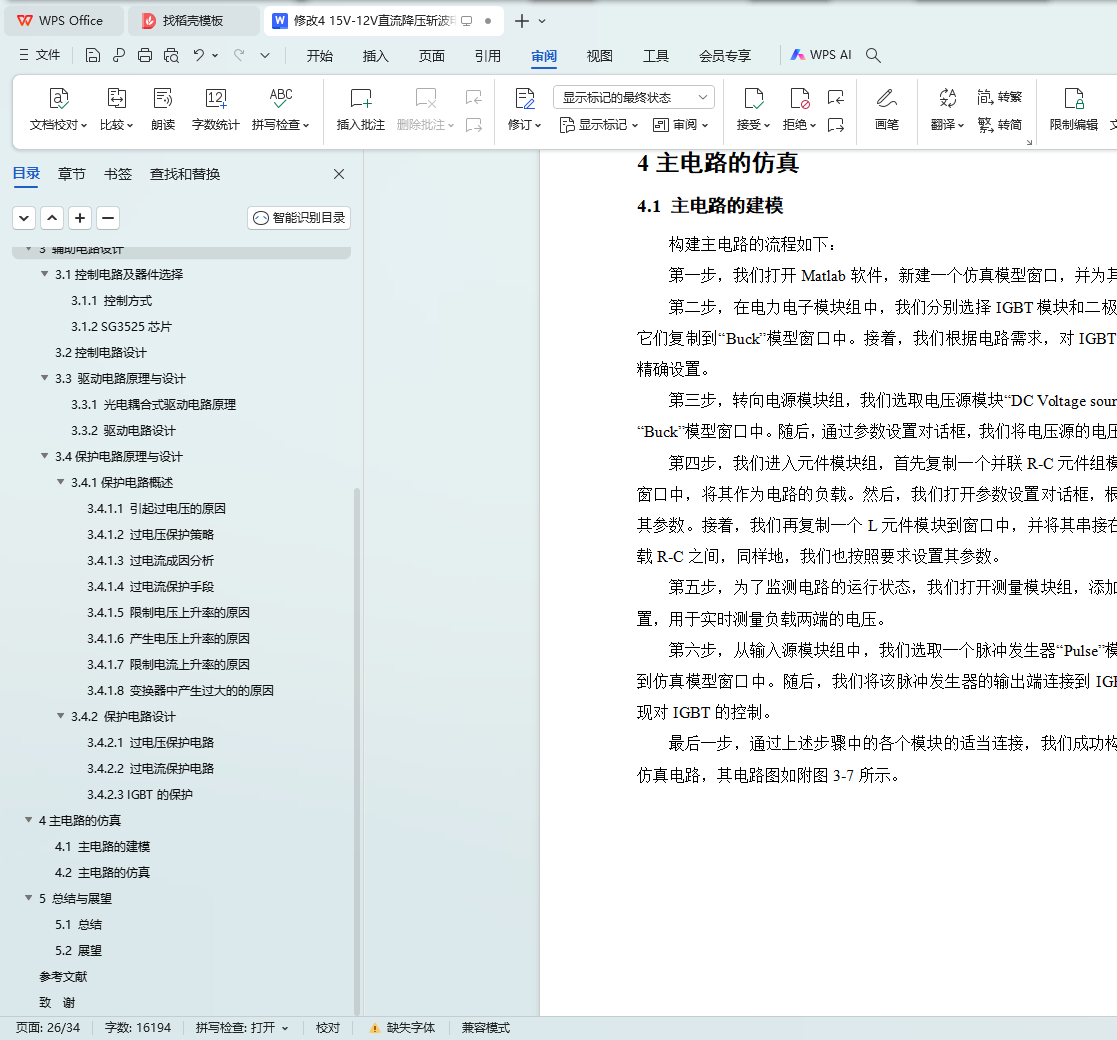Collapse levels with the up-chevron button

52,218
